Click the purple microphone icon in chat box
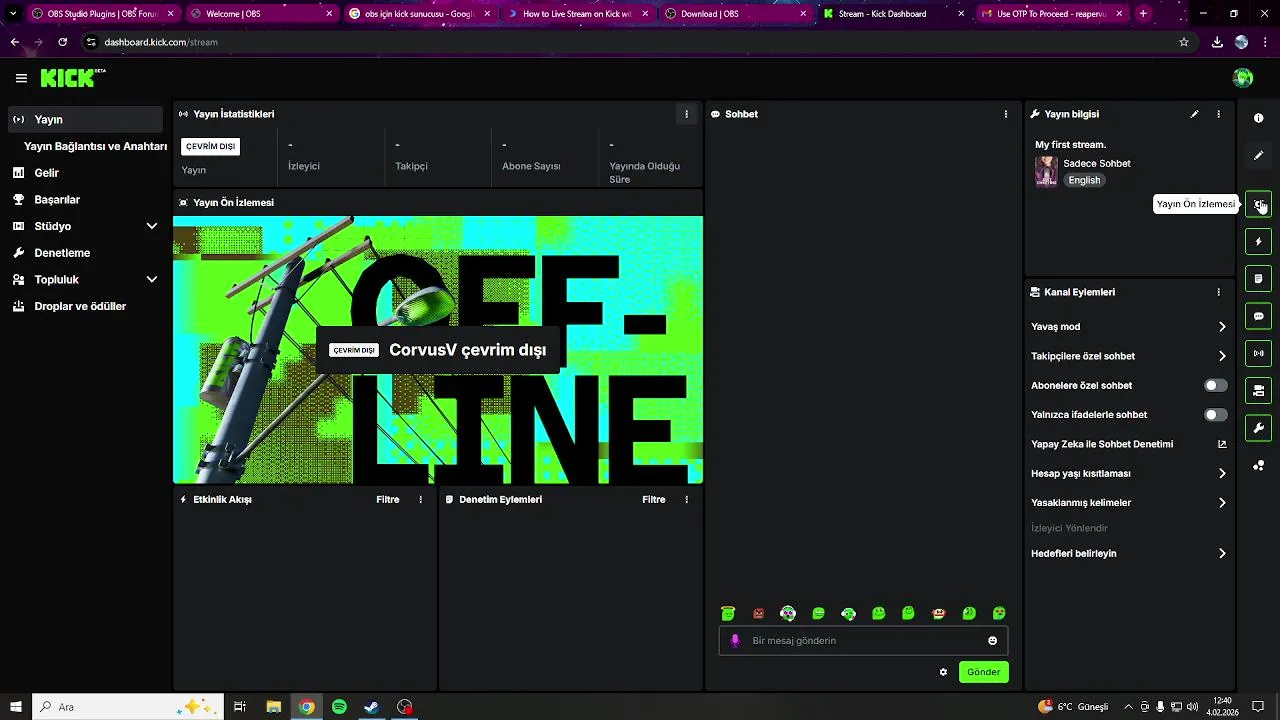This screenshot has width=1280, height=720. point(735,641)
